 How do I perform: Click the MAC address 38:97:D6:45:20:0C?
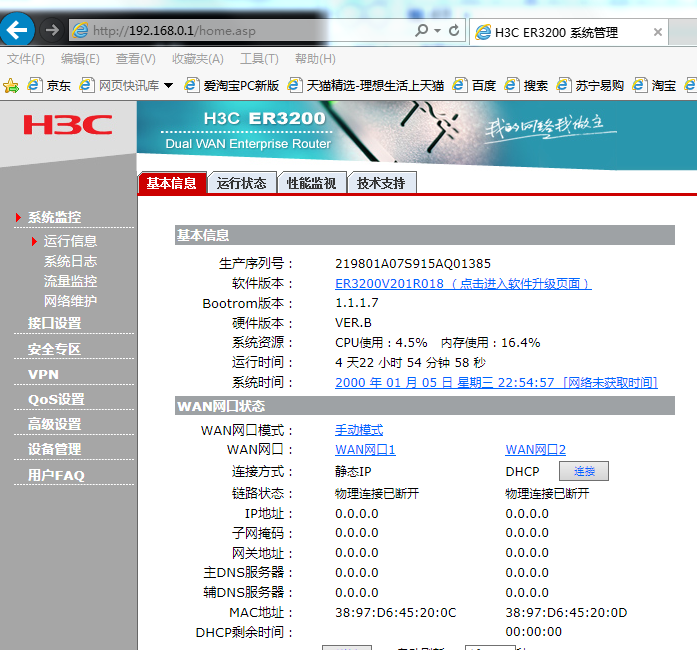click(x=396, y=613)
